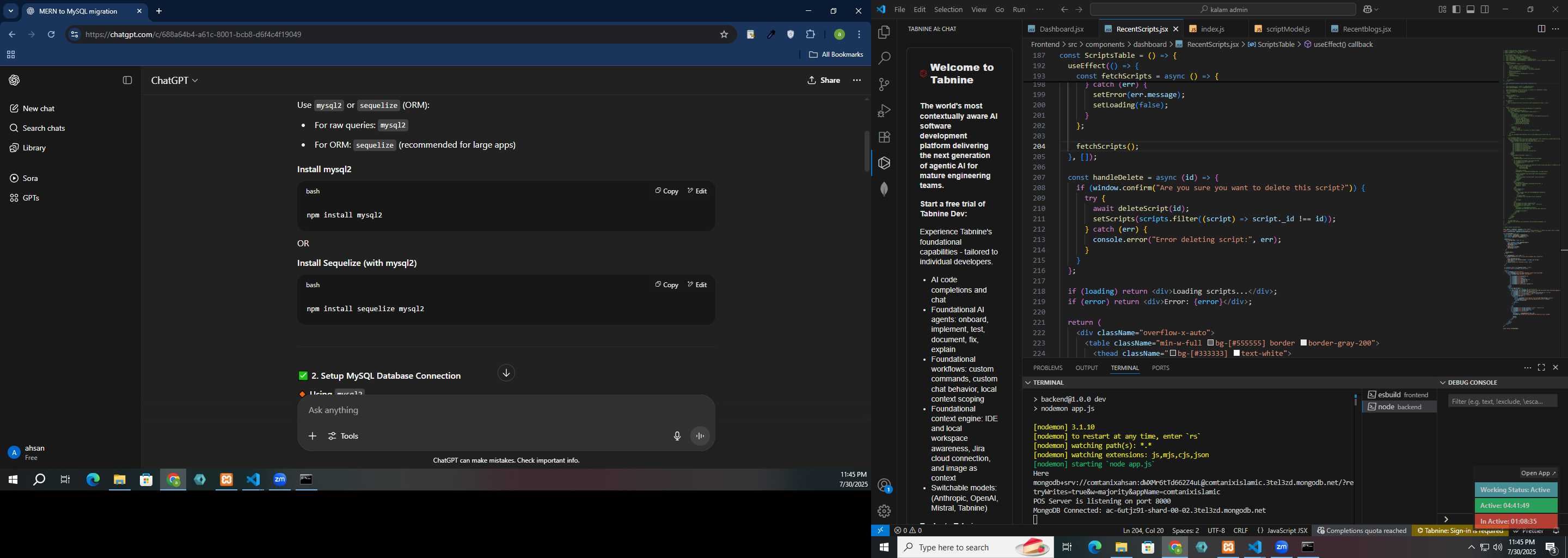Open the Accounts icon in VS Code

[x=884, y=486]
